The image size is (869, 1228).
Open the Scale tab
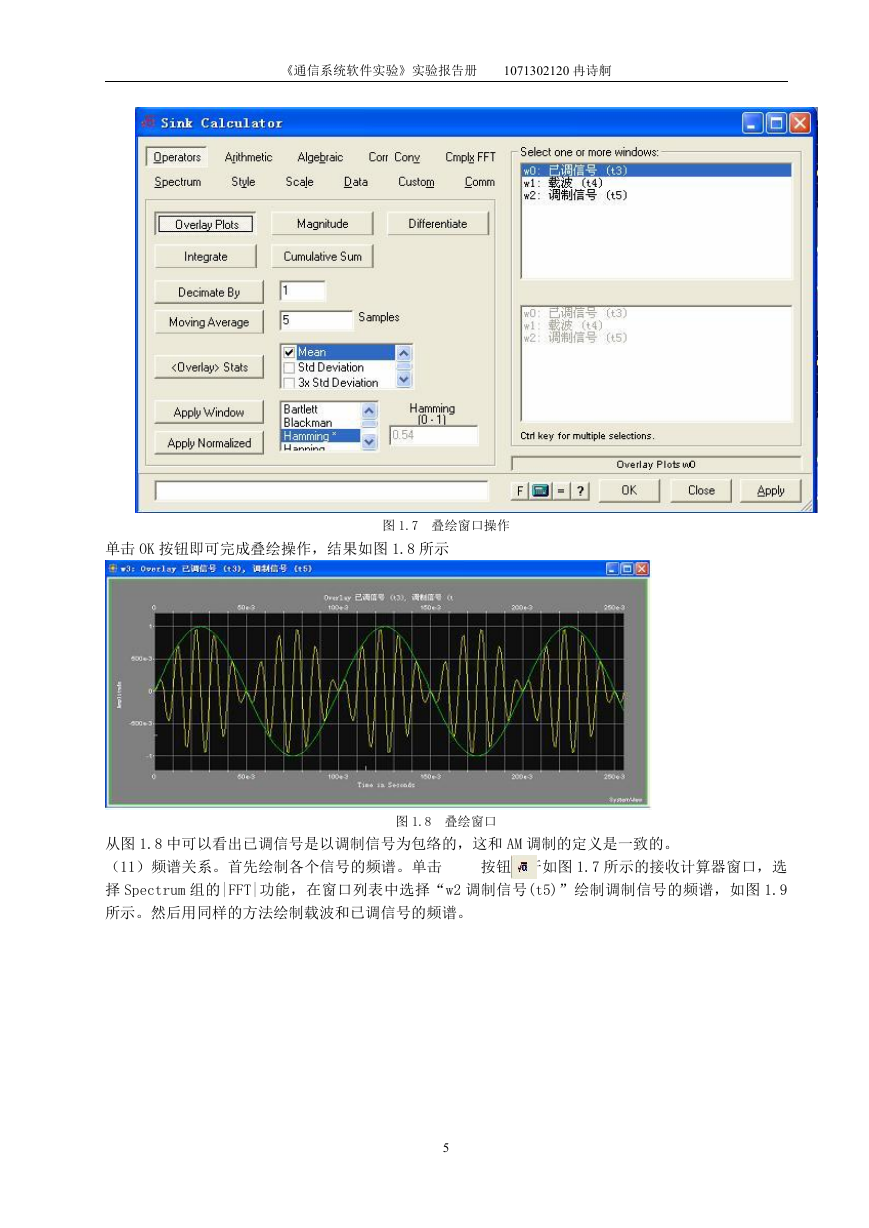(x=299, y=182)
